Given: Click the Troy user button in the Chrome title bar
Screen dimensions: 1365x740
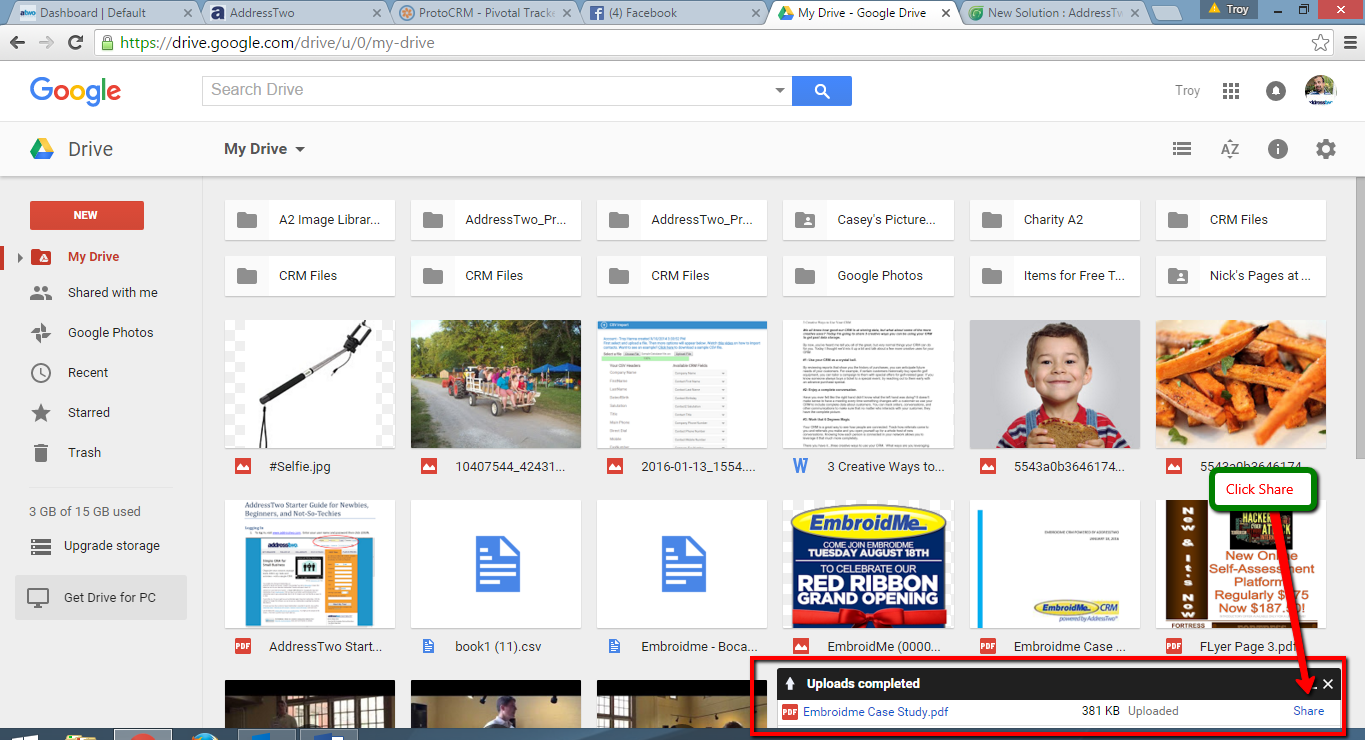Looking at the screenshot, I should (x=1228, y=9).
